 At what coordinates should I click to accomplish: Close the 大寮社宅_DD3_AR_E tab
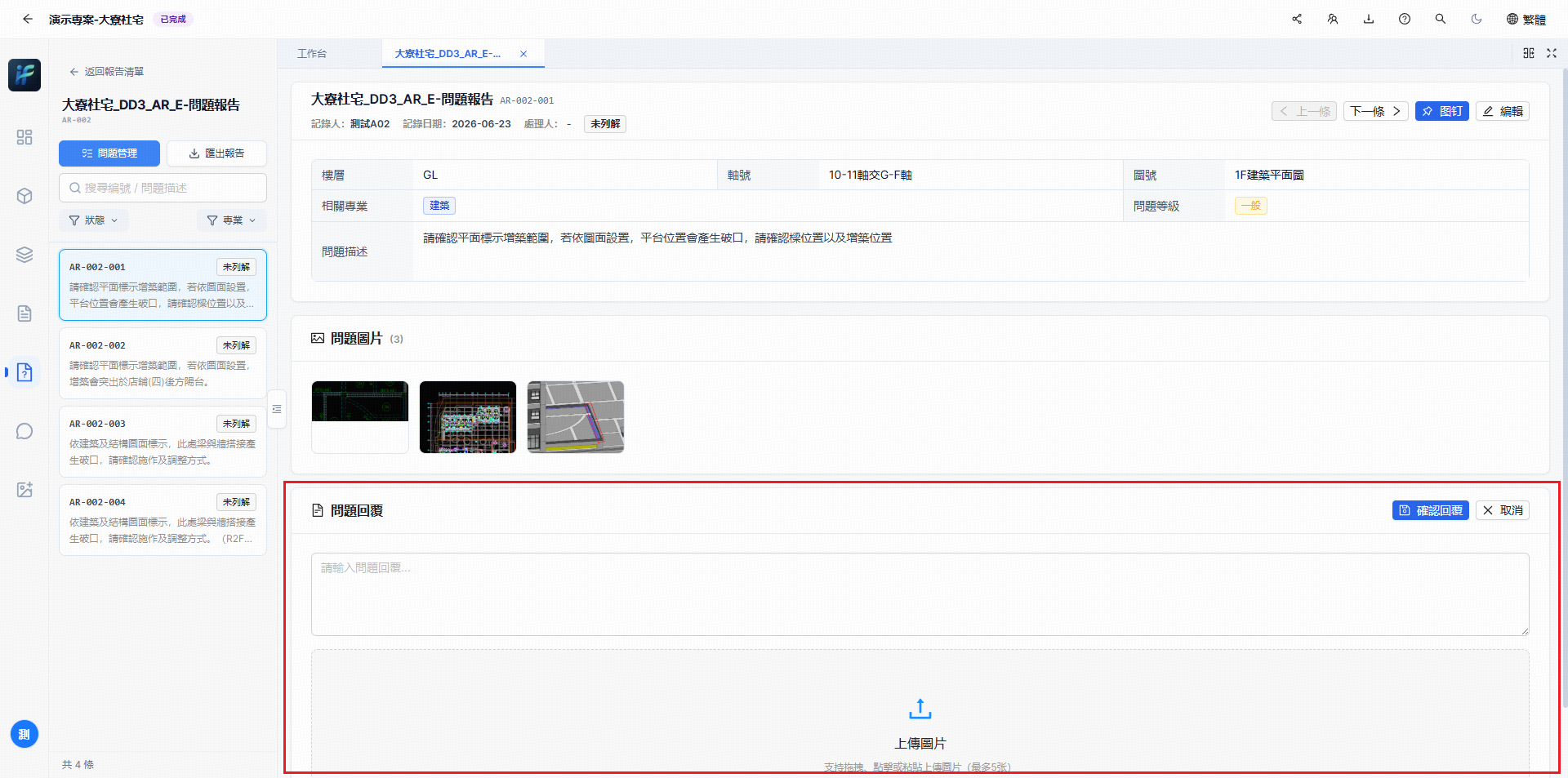pos(523,54)
